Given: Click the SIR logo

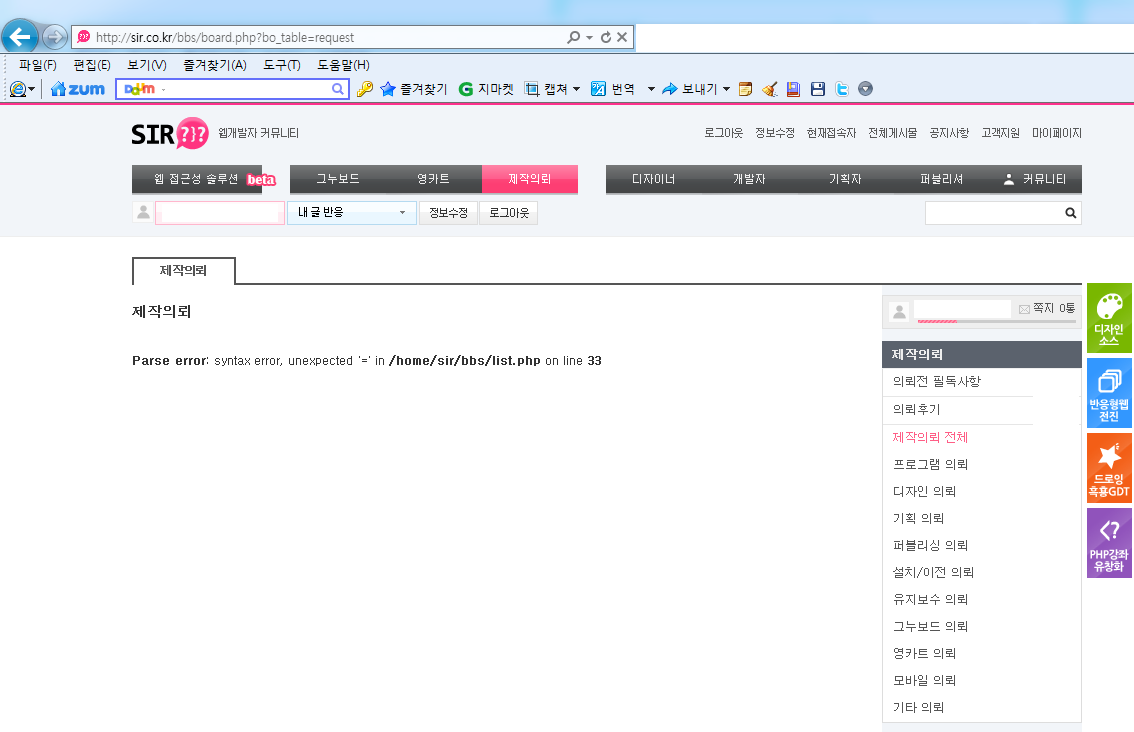Looking at the screenshot, I should [169, 133].
